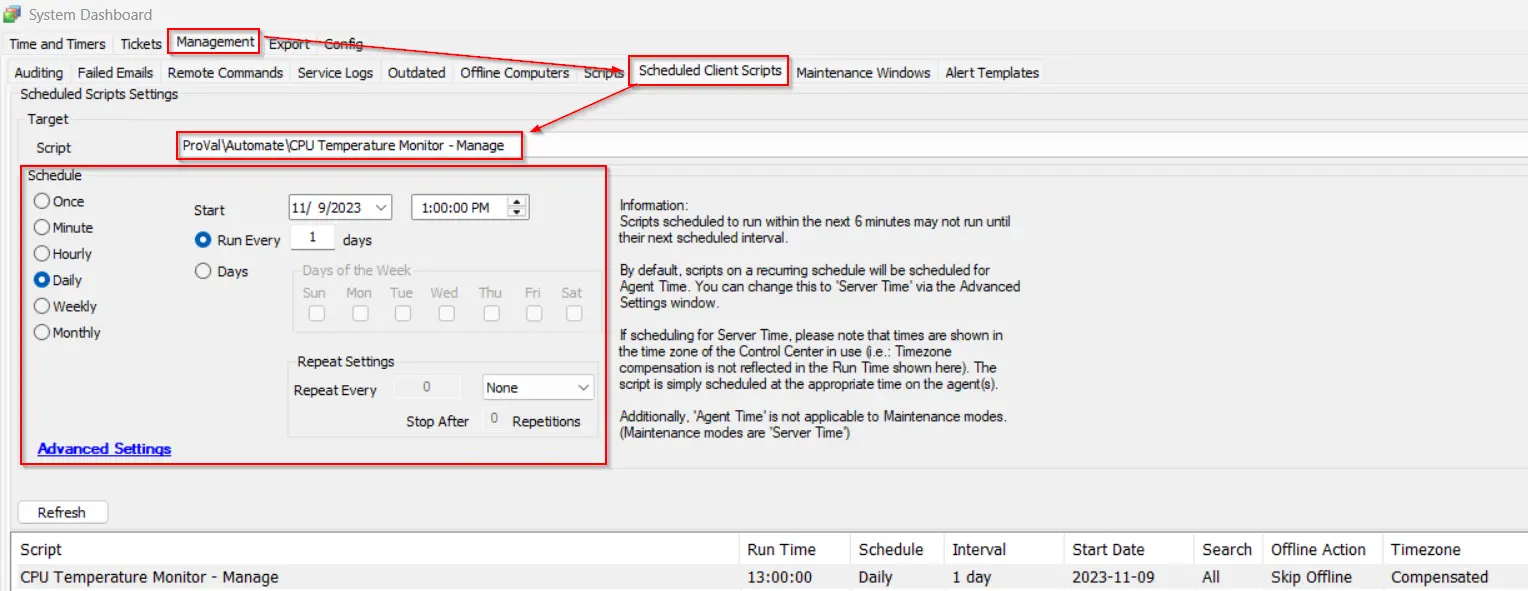Screen dimensions: 1528x591
Task: Select the CPU Temperature Monitor - Manage row
Action: [150, 577]
